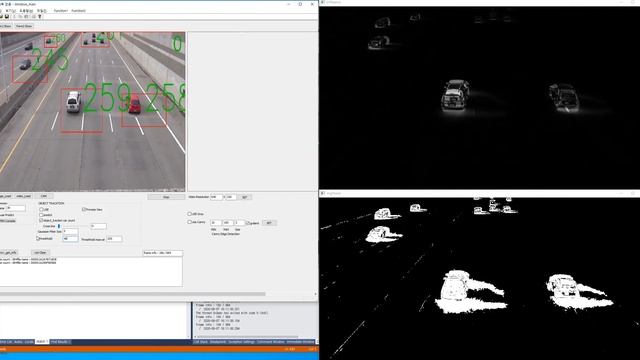Click the video_load button

tap(23, 196)
